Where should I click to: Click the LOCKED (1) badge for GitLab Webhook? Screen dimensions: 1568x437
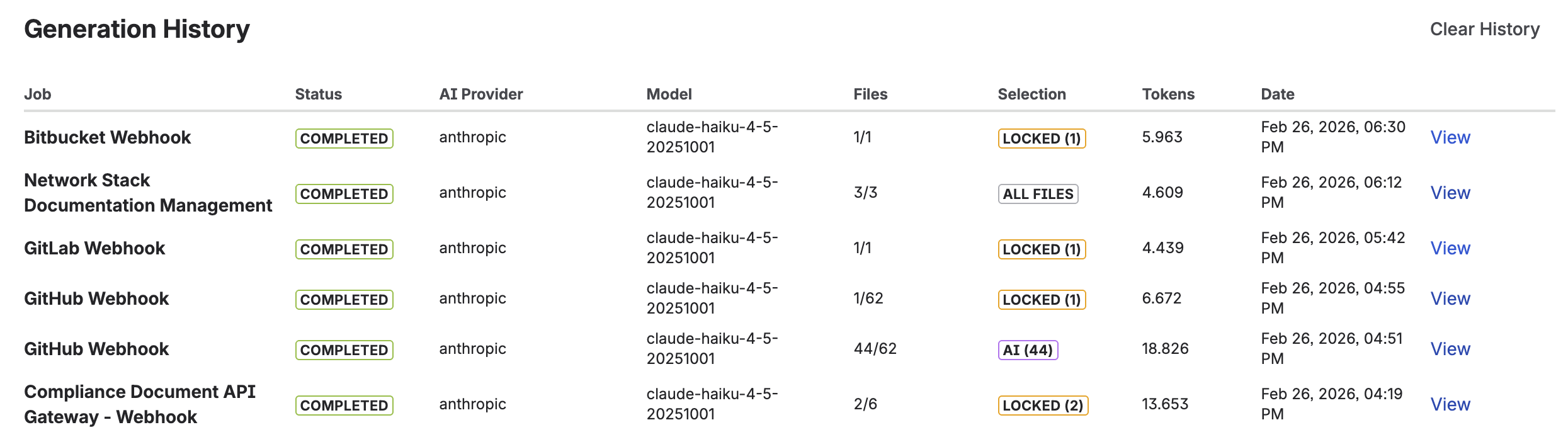[1042, 249]
